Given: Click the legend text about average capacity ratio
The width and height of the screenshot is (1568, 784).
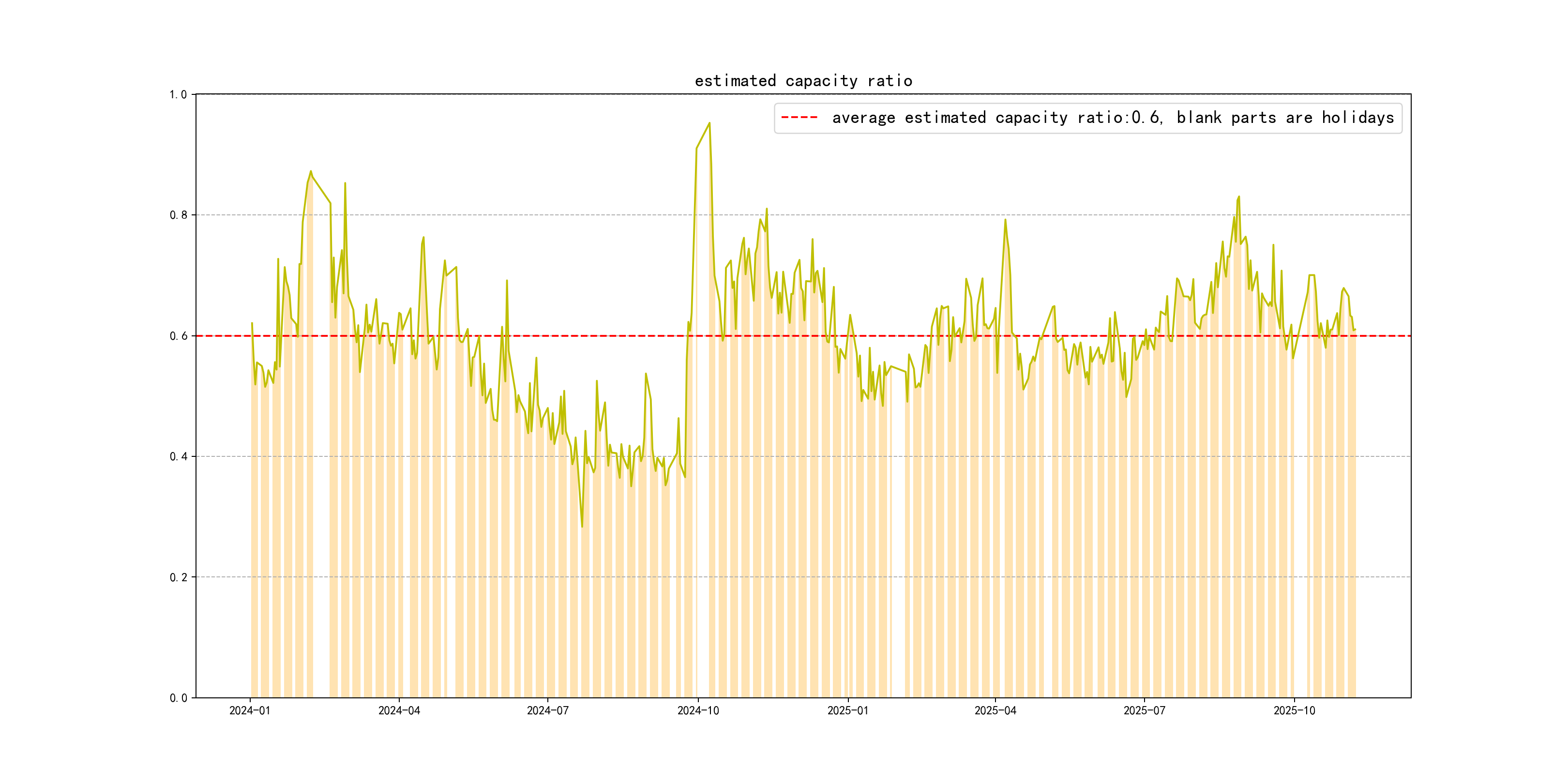Looking at the screenshot, I should (x=1112, y=118).
